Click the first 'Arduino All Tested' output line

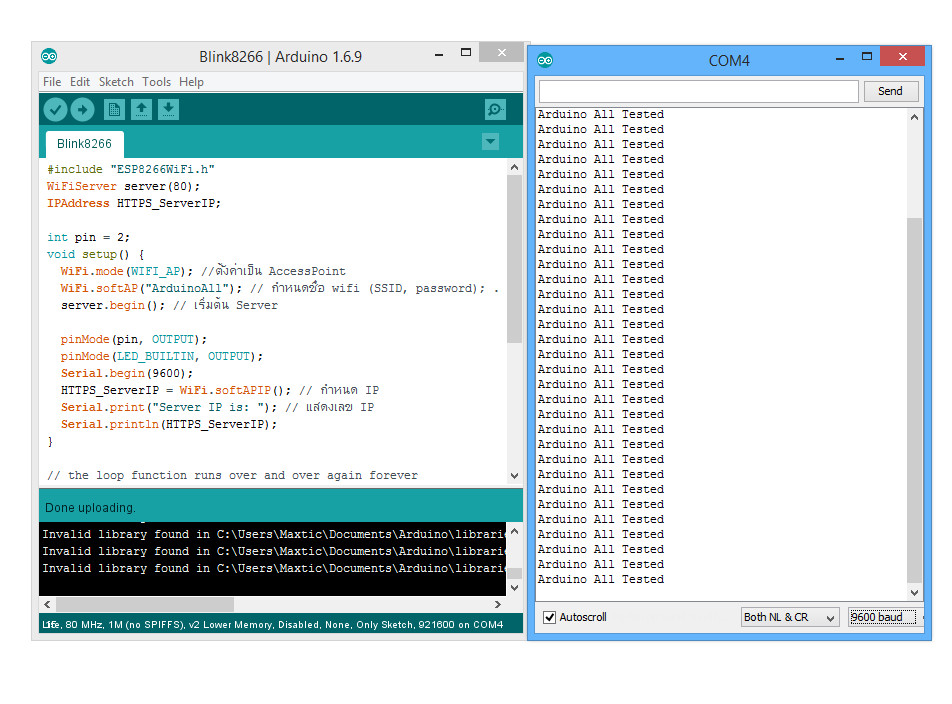tap(601, 114)
